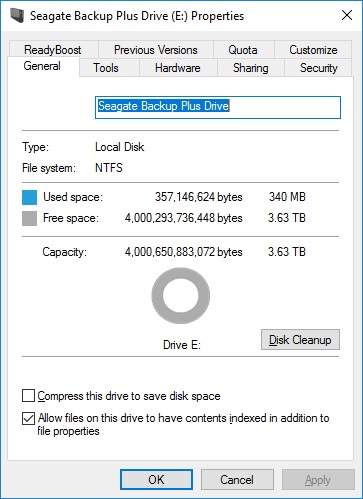This screenshot has width=363, height=499.
Task: Click the 'Drive E:' label
Action: click(x=182, y=345)
